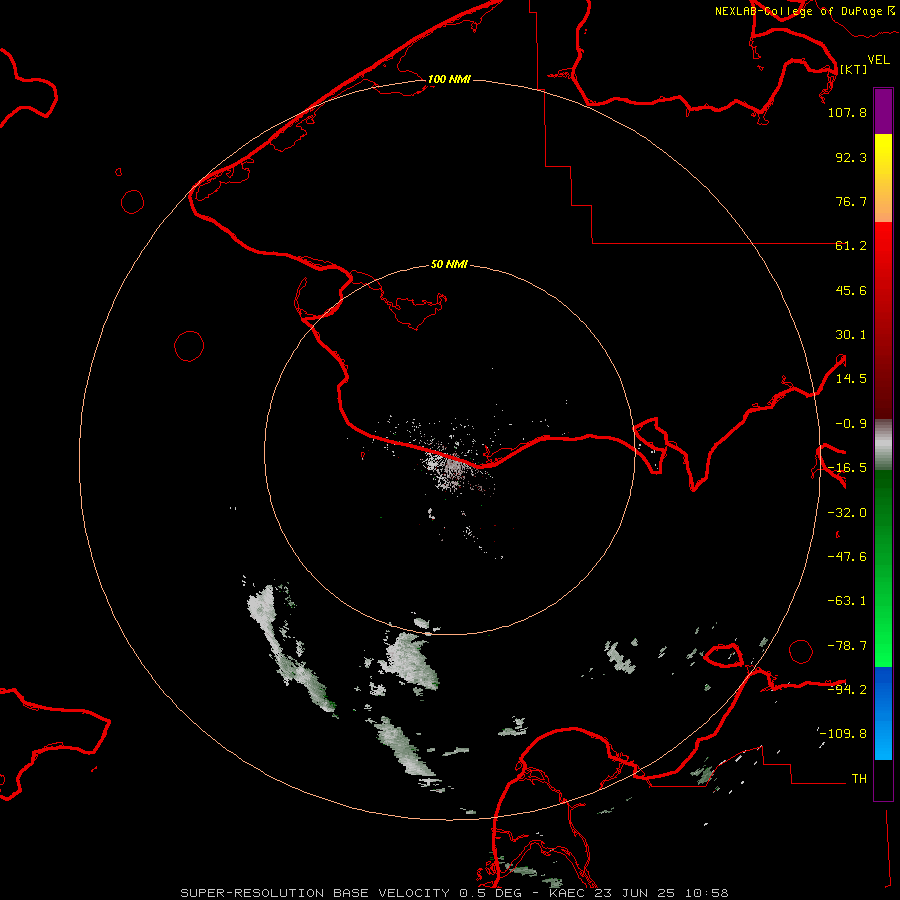Select the 45.6 scale value

[851, 290]
